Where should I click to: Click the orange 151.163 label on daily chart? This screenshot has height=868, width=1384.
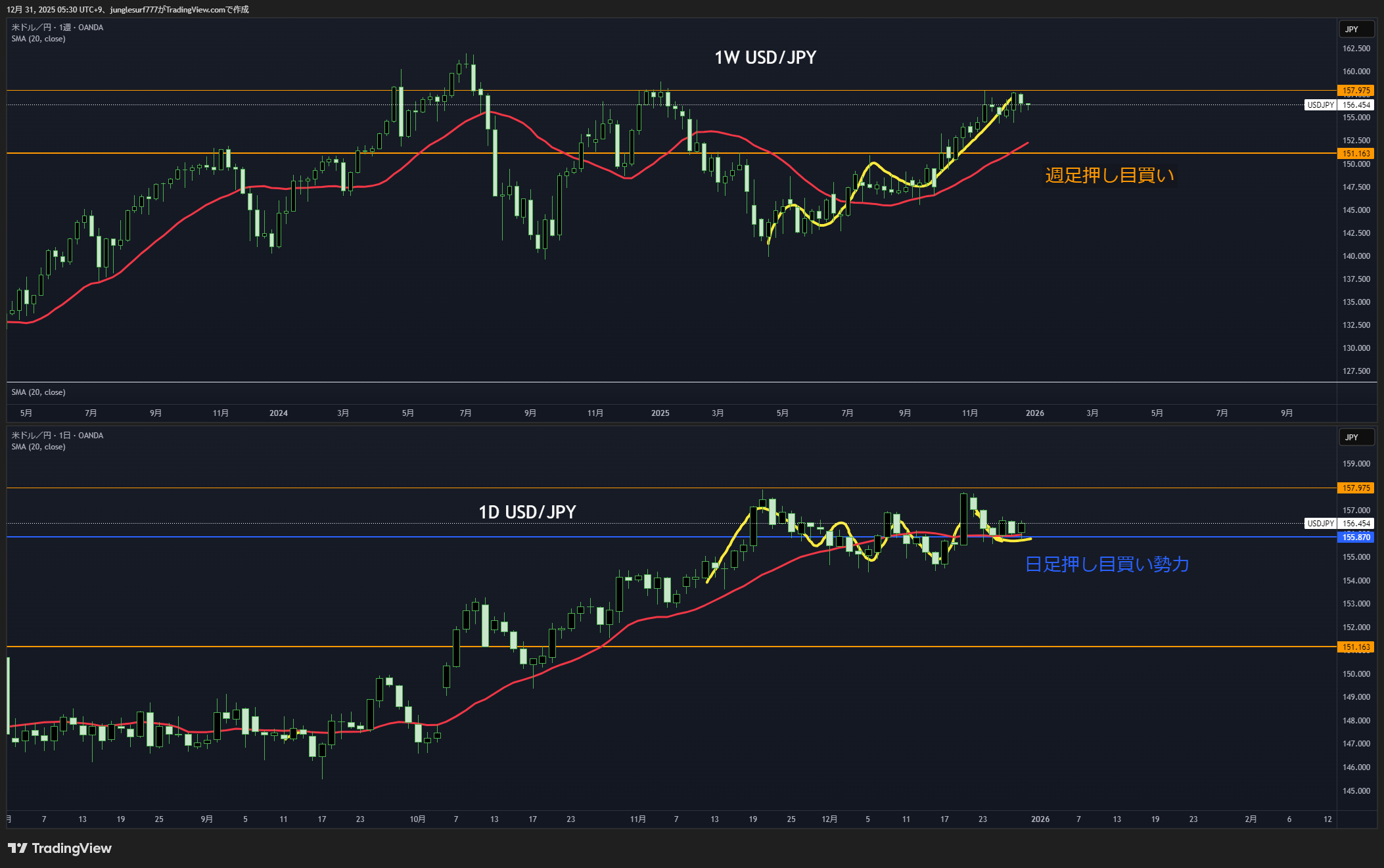tap(1355, 647)
